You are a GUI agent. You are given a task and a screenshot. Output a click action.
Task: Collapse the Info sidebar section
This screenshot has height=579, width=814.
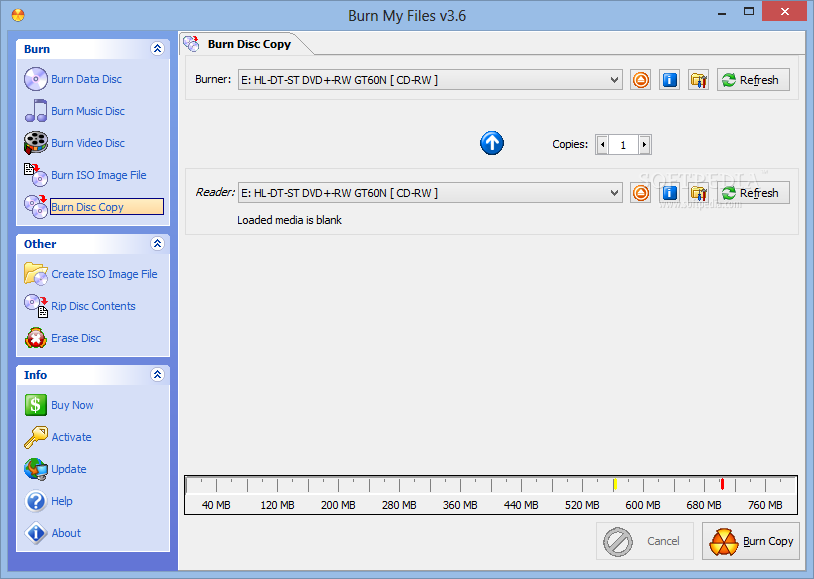[x=157, y=374]
